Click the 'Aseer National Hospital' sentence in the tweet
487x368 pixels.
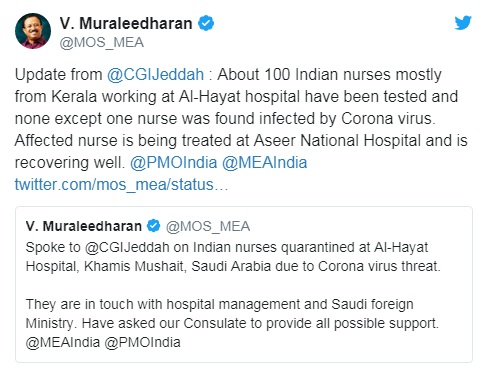241,151
